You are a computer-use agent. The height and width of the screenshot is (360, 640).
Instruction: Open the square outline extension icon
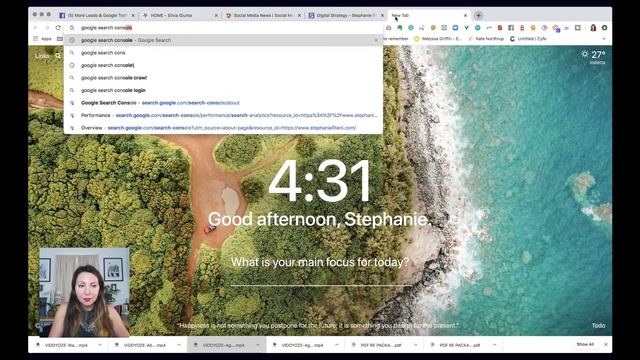578,28
